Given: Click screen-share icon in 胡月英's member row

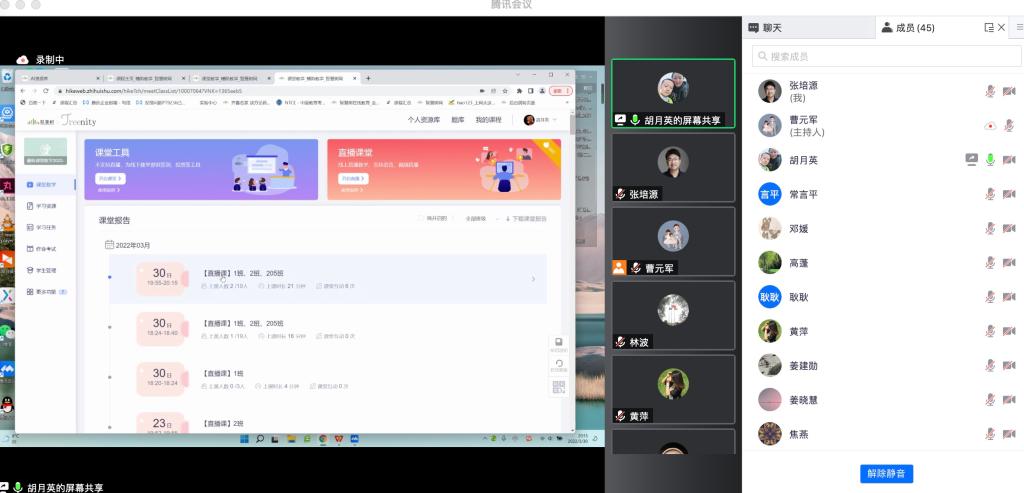Looking at the screenshot, I should tap(970, 160).
